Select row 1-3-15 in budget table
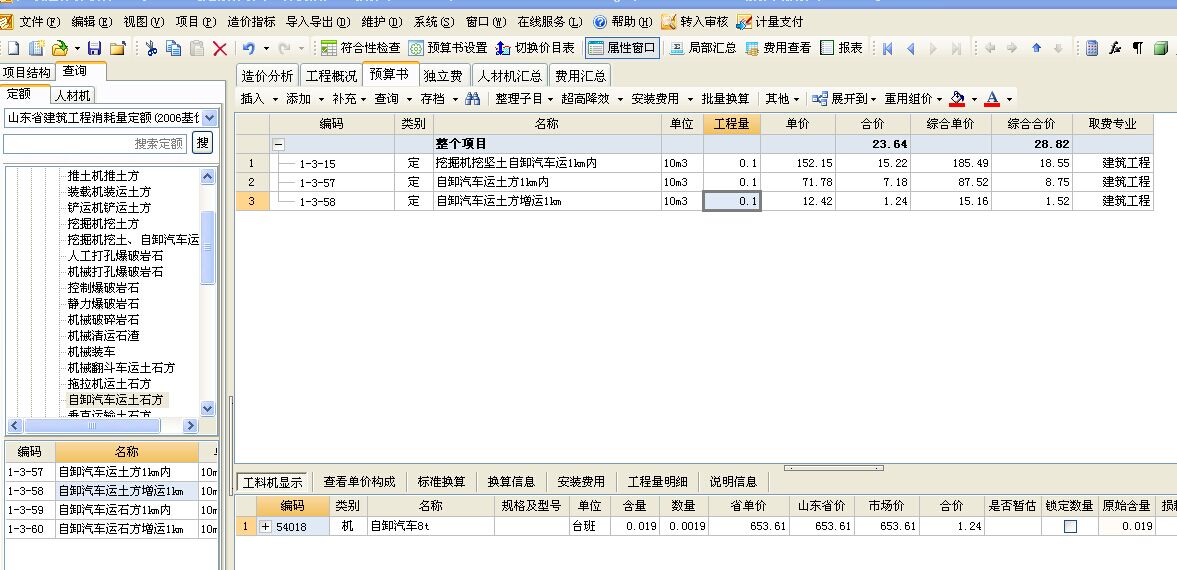Image resolution: width=1177 pixels, height=570 pixels. (694, 163)
